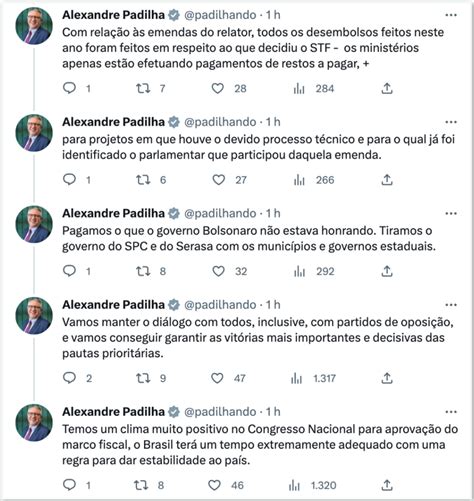Screen dimensions: 474x501
Task: Like the tweet about emendas do relator
Action: click(x=218, y=88)
